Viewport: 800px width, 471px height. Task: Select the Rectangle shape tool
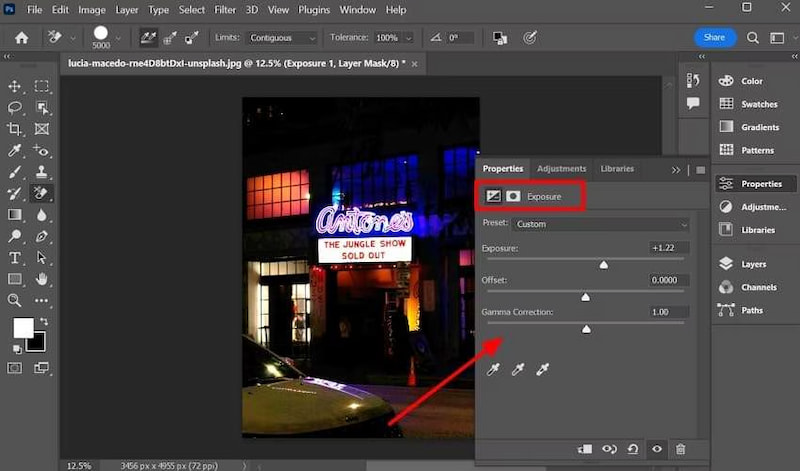[x=14, y=279]
